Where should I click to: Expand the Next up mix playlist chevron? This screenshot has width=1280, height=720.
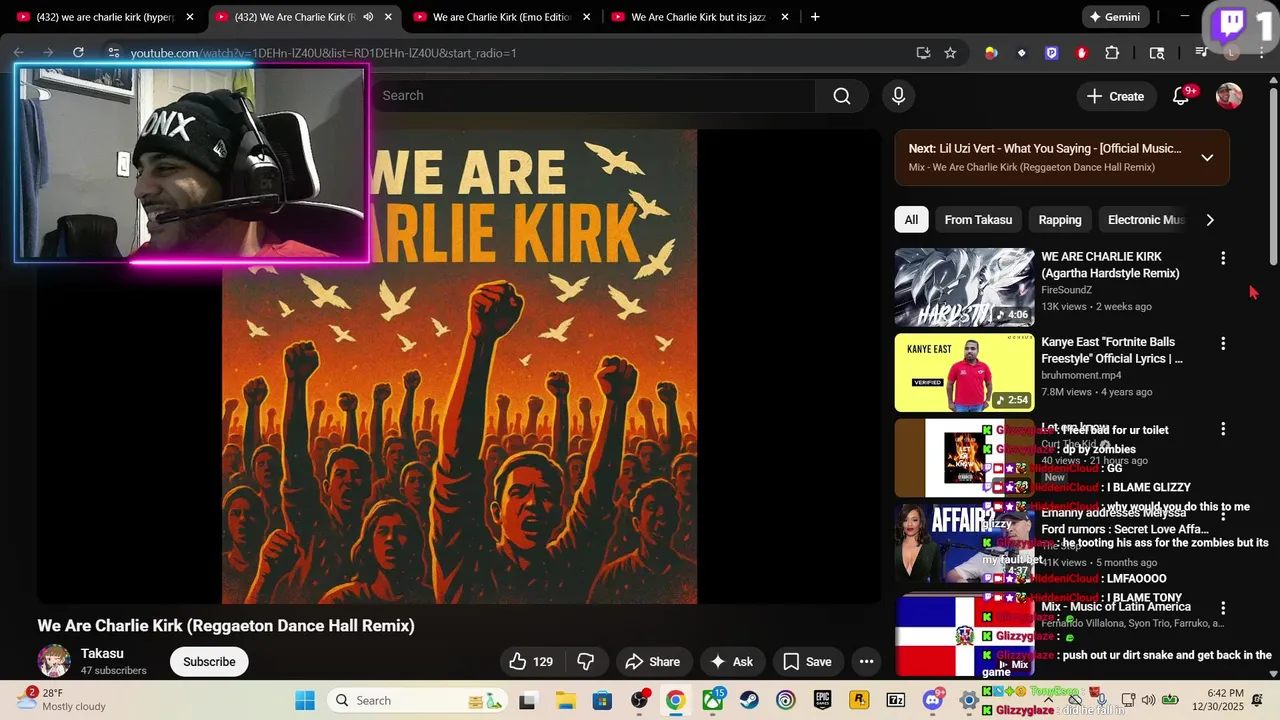click(1207, 158)
